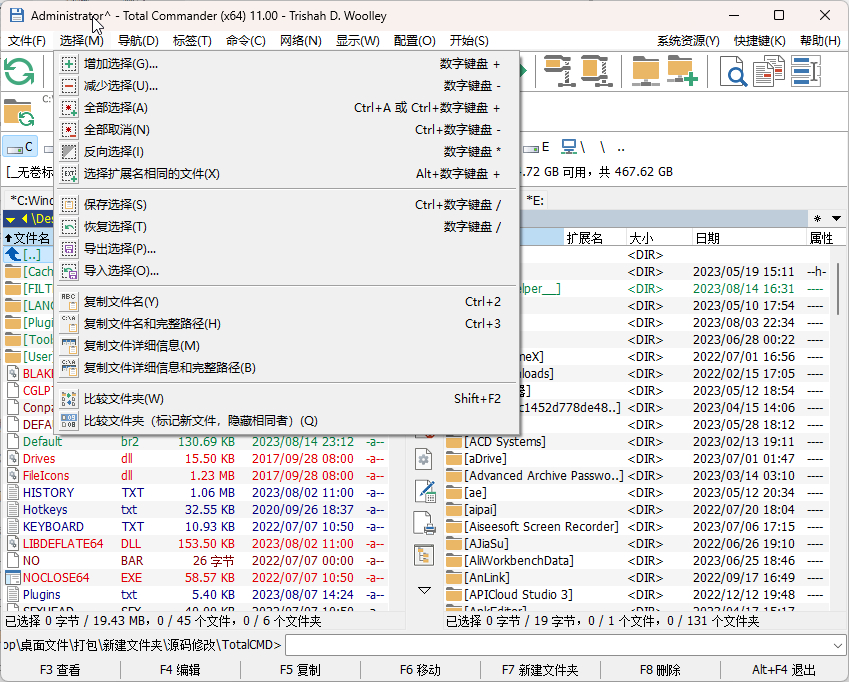
Task: Open the 命令(C) menu
Action: click(246, 41)
